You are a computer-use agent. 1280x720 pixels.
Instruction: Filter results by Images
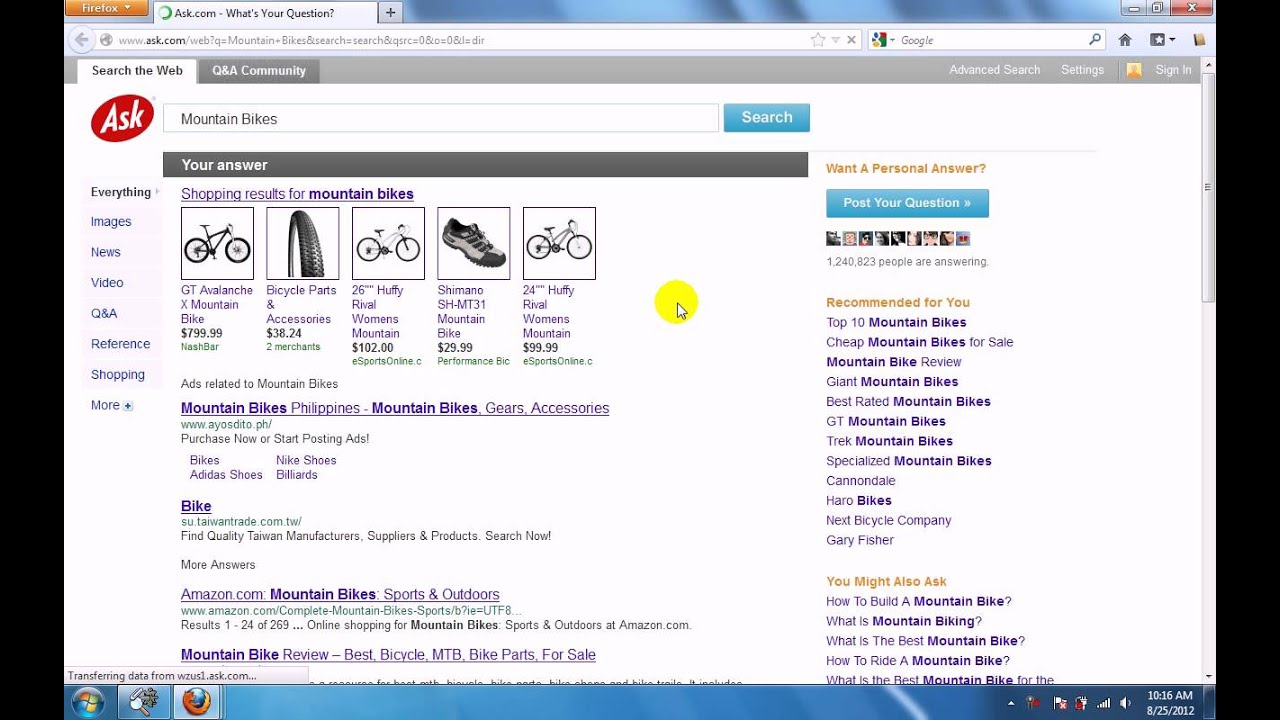pyautogui.click(x=111, y=222)
